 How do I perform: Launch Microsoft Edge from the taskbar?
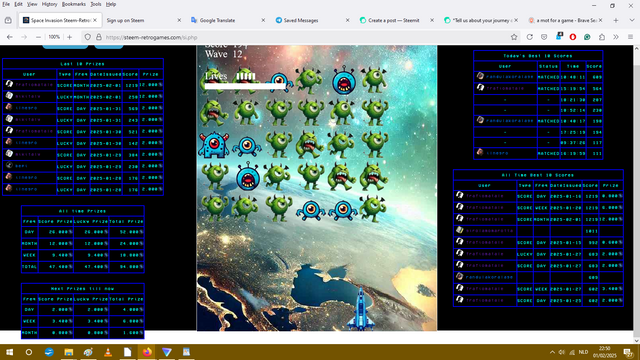click(x=49, y=352)
